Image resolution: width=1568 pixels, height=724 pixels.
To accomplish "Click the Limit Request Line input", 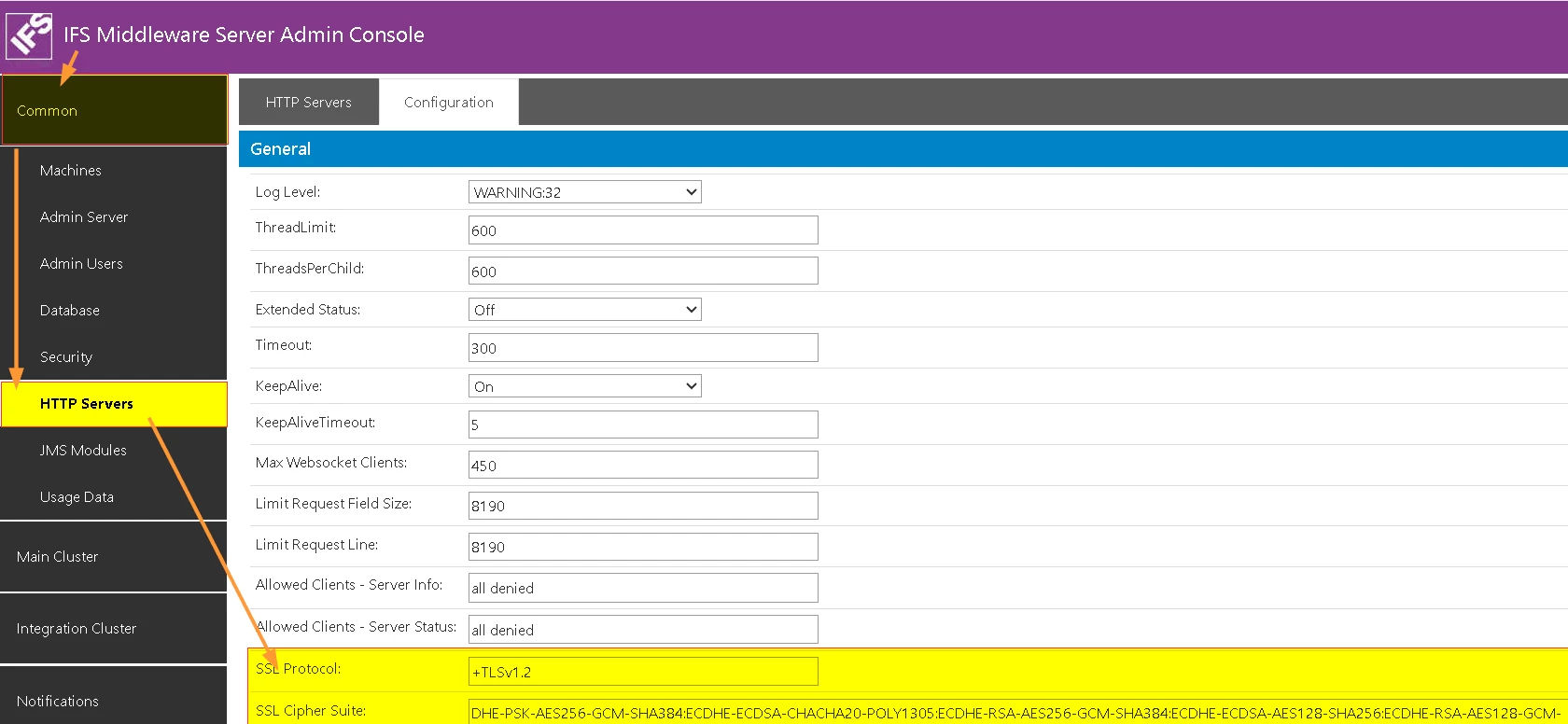I will coord(643,547).
